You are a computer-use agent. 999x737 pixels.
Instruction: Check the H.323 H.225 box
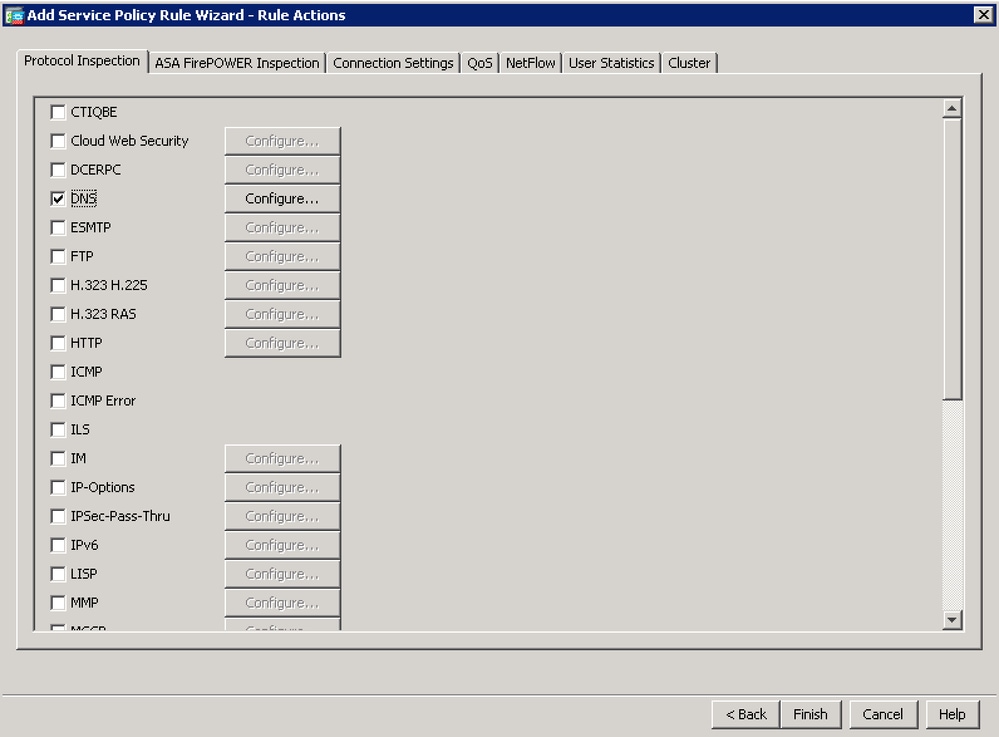click(x=58, y=285)
